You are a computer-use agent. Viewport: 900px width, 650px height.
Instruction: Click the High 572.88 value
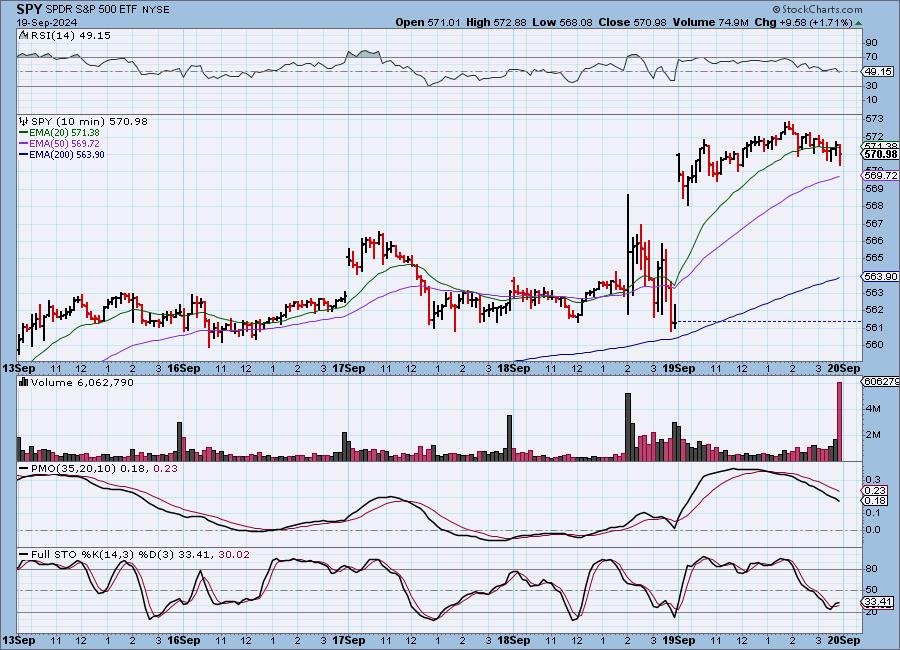coord(496,22)
